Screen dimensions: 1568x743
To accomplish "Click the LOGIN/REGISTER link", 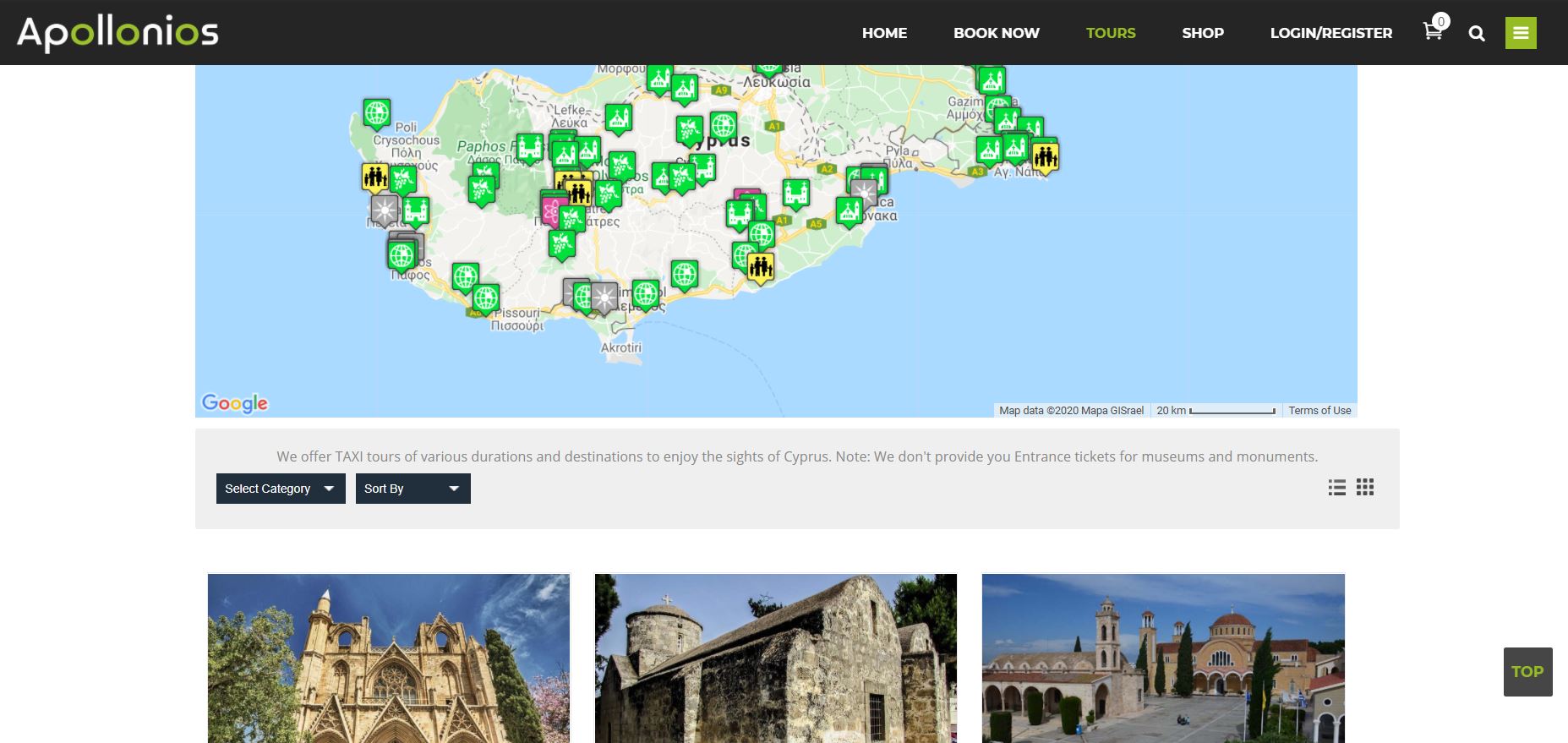I will tap(1330, 33).
